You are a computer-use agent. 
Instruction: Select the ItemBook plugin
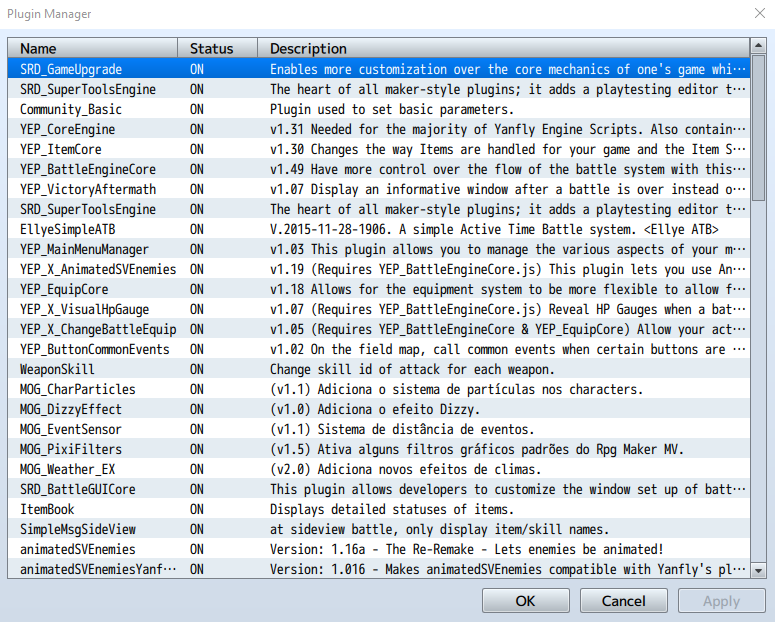379,509
